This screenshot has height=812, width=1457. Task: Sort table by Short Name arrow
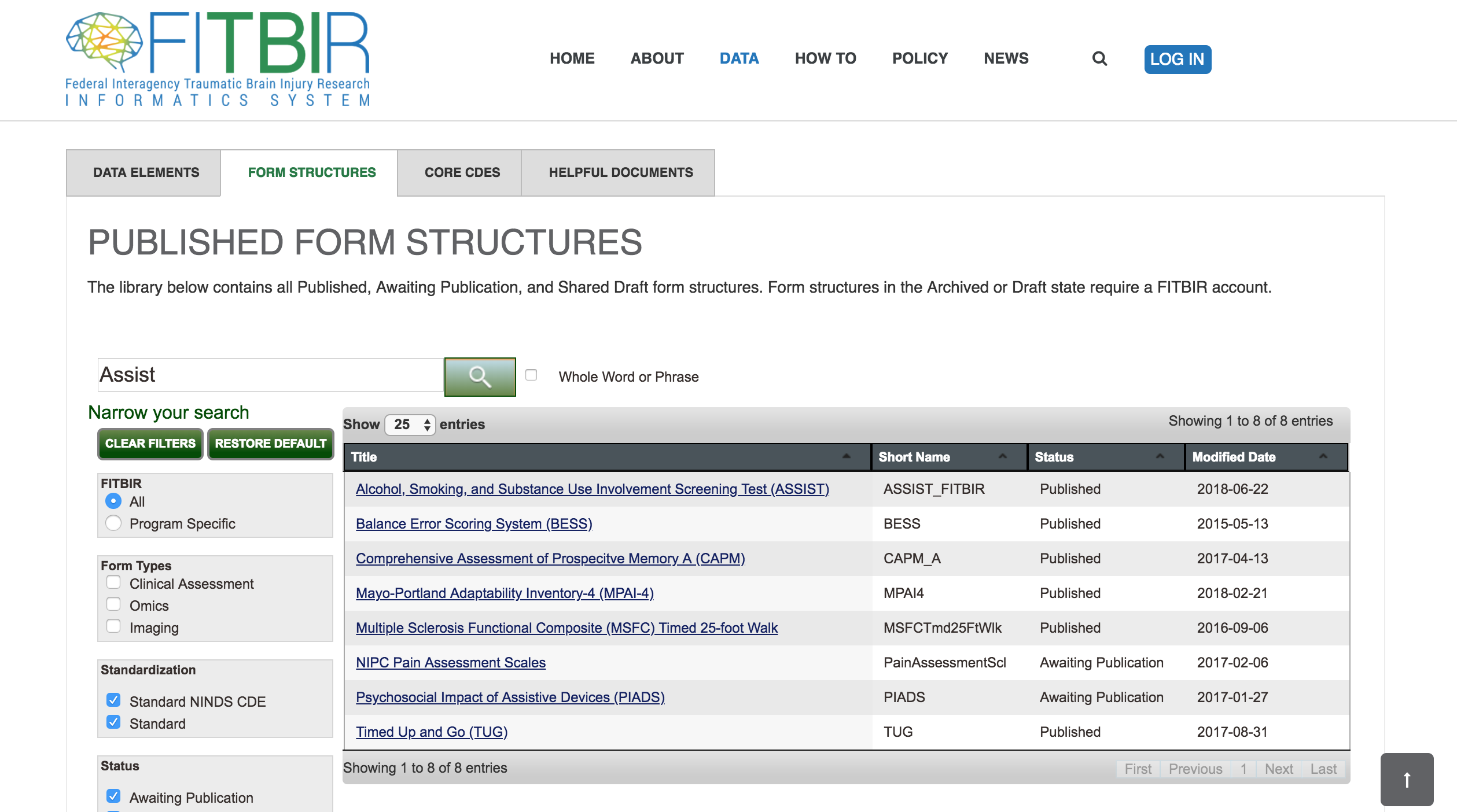1003,456
